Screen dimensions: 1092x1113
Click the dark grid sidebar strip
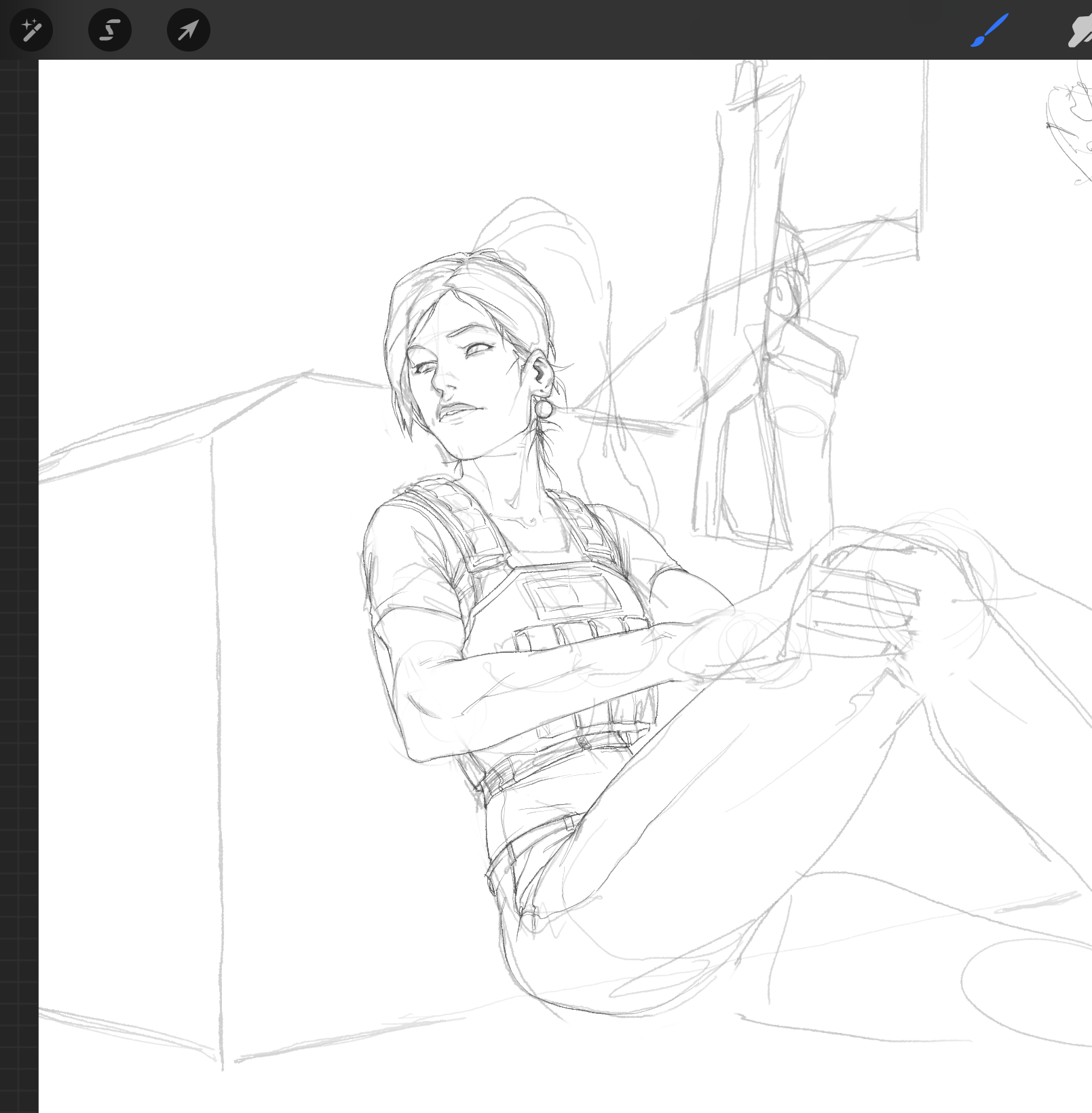click(19, 543)
